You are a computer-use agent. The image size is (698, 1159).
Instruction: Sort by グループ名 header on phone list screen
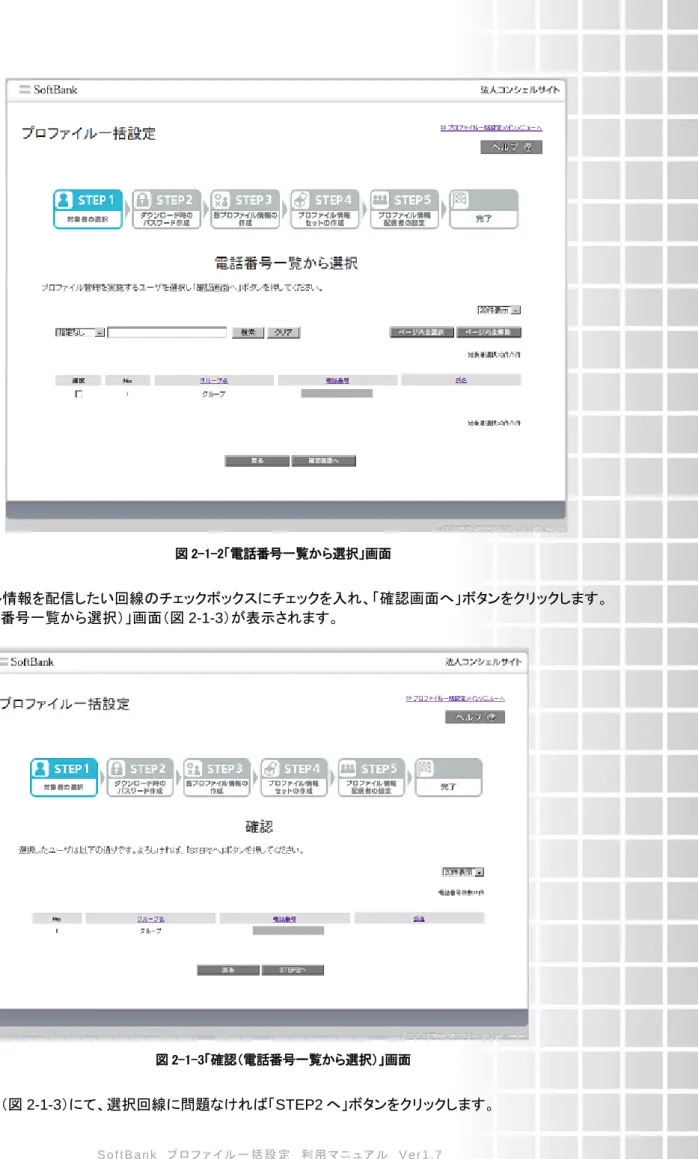click(x=214, y=381)
